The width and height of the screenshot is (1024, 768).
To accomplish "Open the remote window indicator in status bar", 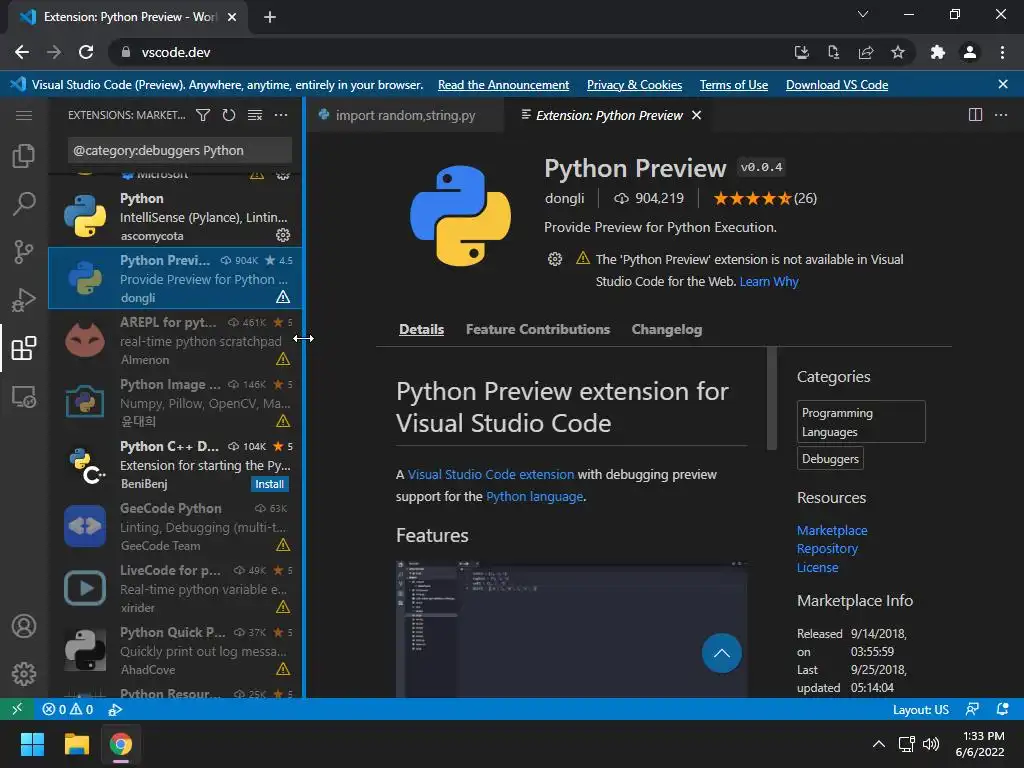I will (x=17, y=709).
